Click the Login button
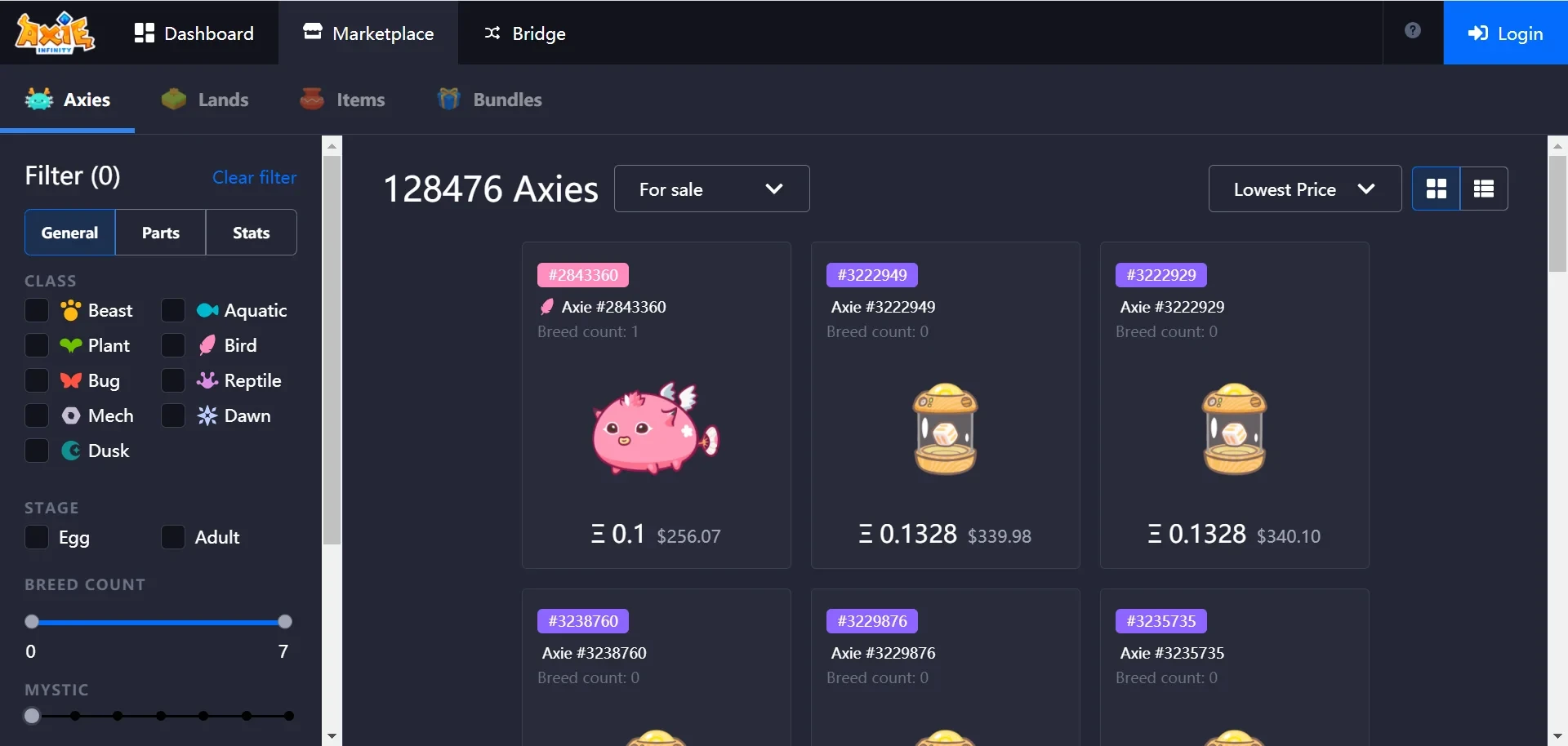The height and width of the screenshot is (746, 1568). click(1505, 33)
